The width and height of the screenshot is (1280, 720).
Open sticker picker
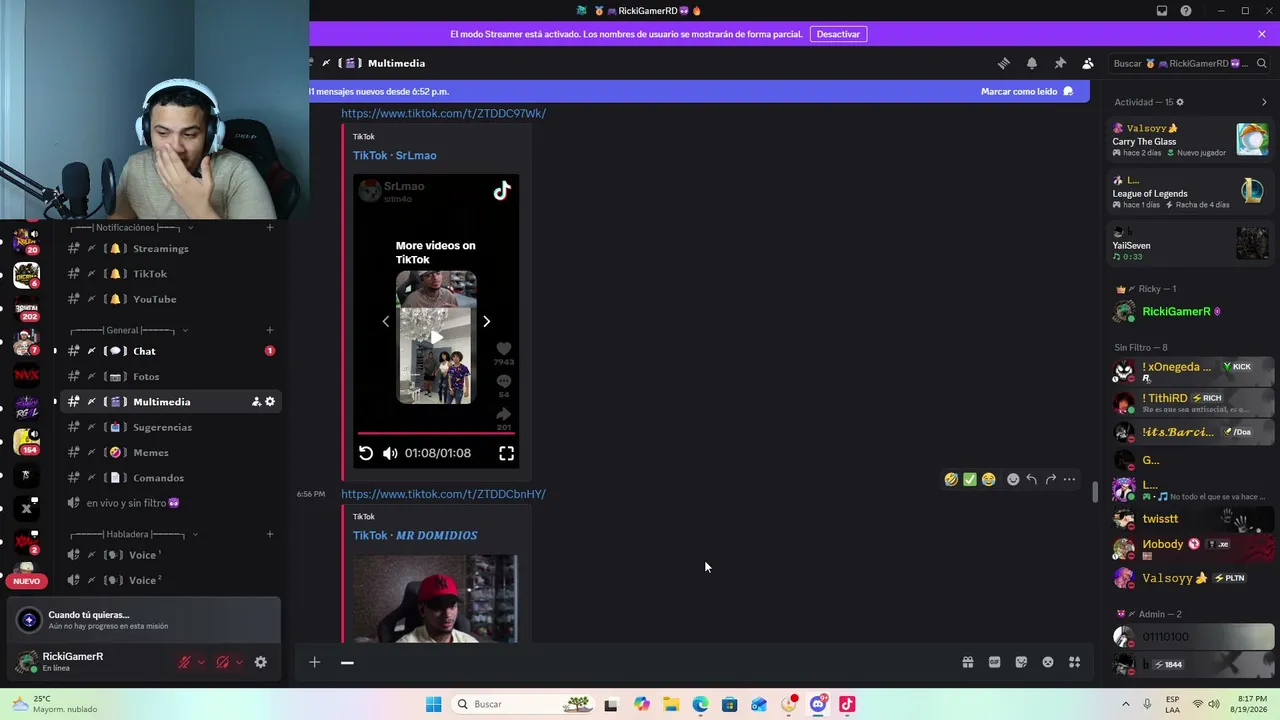pyautogui.click(x=1021, y=662)
